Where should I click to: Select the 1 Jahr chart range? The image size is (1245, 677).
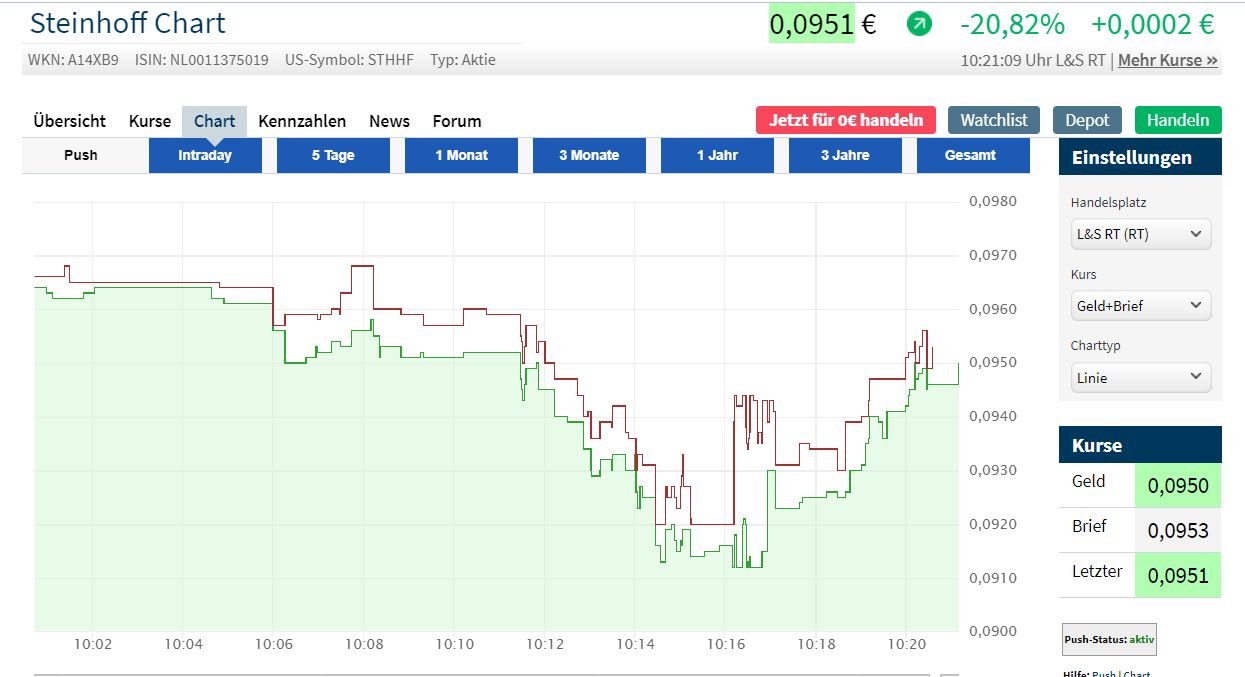coord(717,155)
